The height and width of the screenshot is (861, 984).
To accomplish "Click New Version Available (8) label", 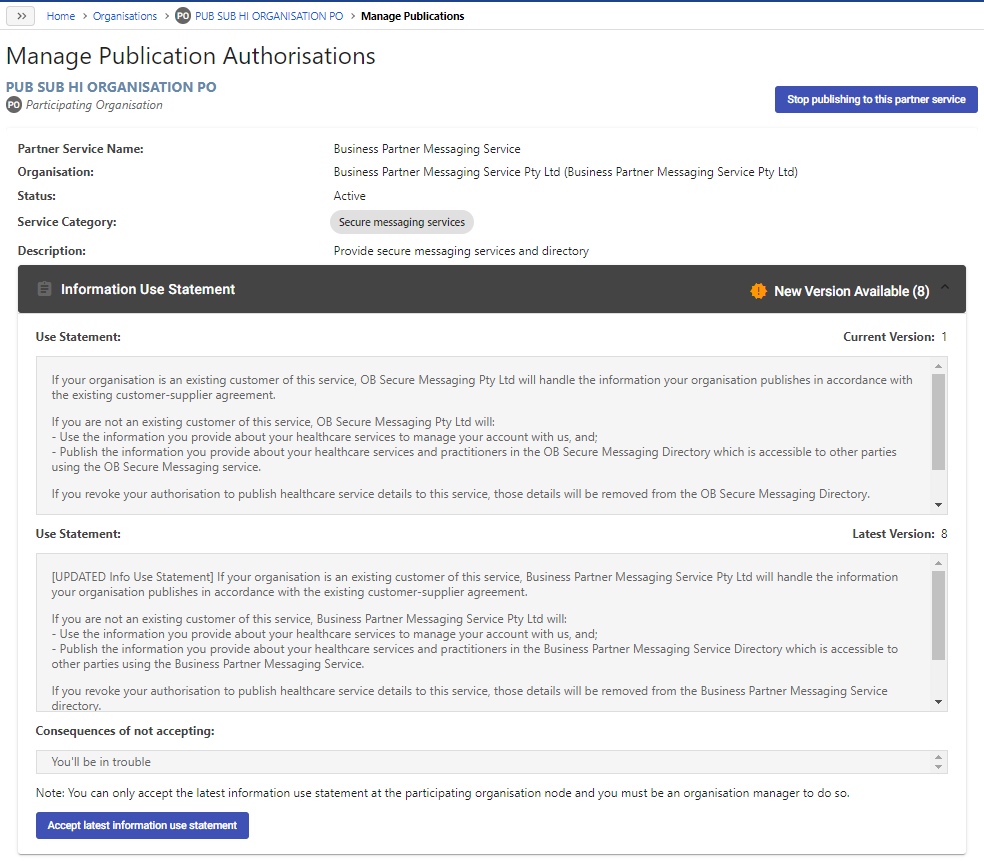I will pos(852,291).
